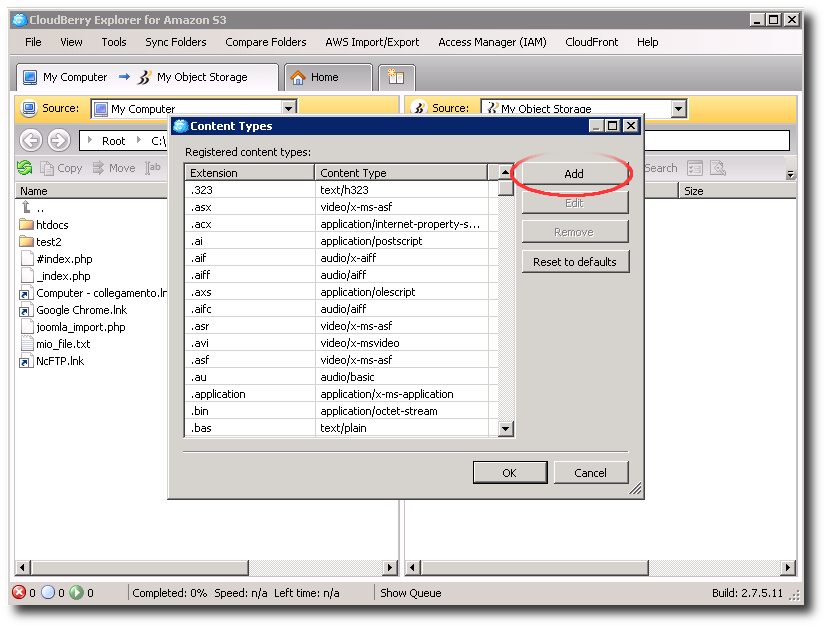
Task: Click the Size column header in right pane
Action: tap(737, 191)
